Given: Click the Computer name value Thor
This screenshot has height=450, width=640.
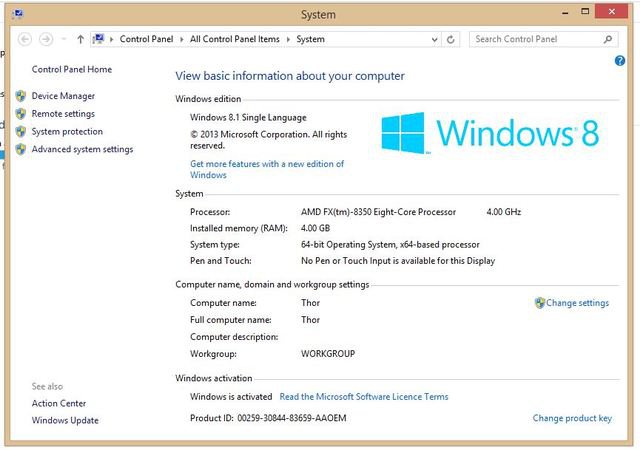Looking at the screenshot, I should pos(311,303).
